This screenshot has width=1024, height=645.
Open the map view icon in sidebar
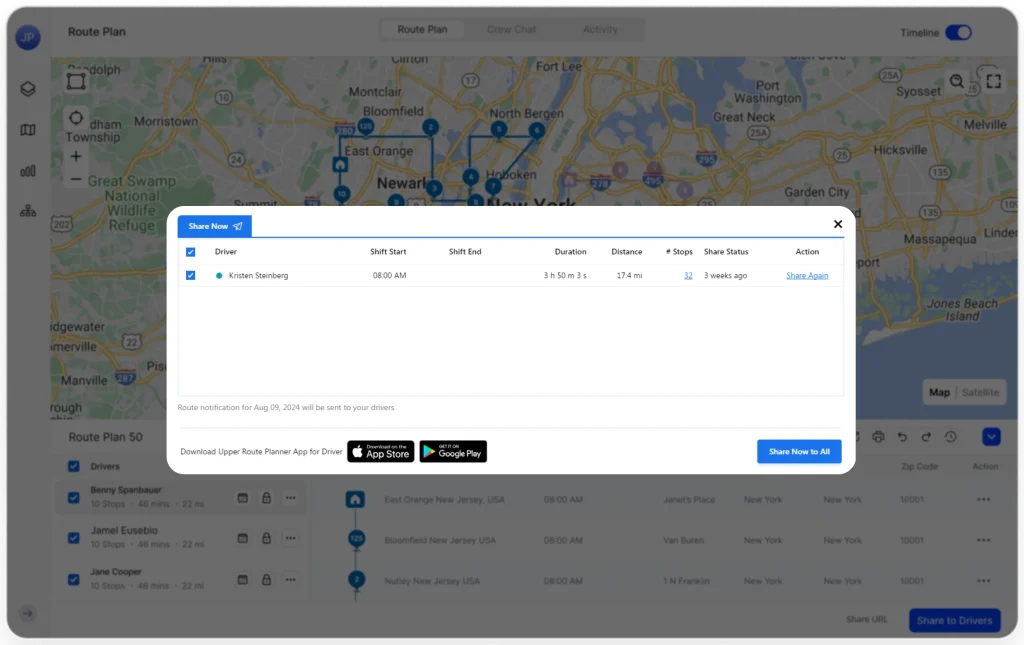(27, 130)
